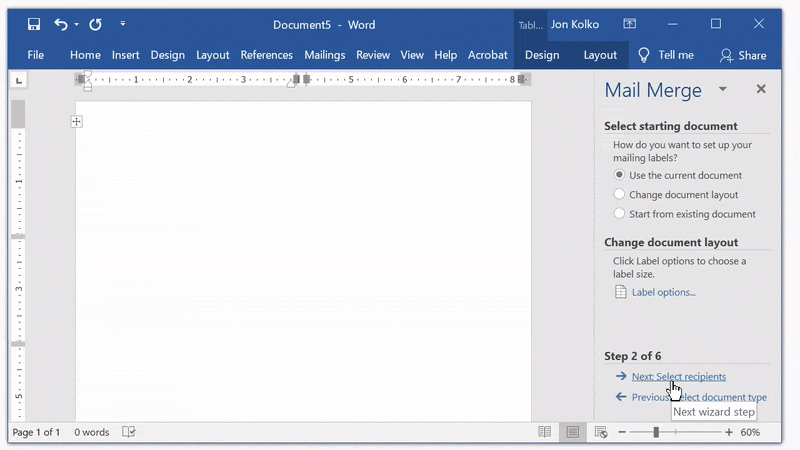Screen dimensions: 800x450
Task: Click the Label options page icon
Action: coord(620,292)
